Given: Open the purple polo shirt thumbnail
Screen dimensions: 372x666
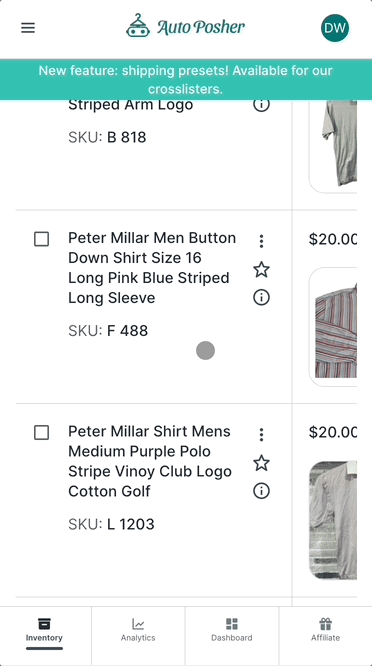Looking at the screenshot, I should click(333, 520).
